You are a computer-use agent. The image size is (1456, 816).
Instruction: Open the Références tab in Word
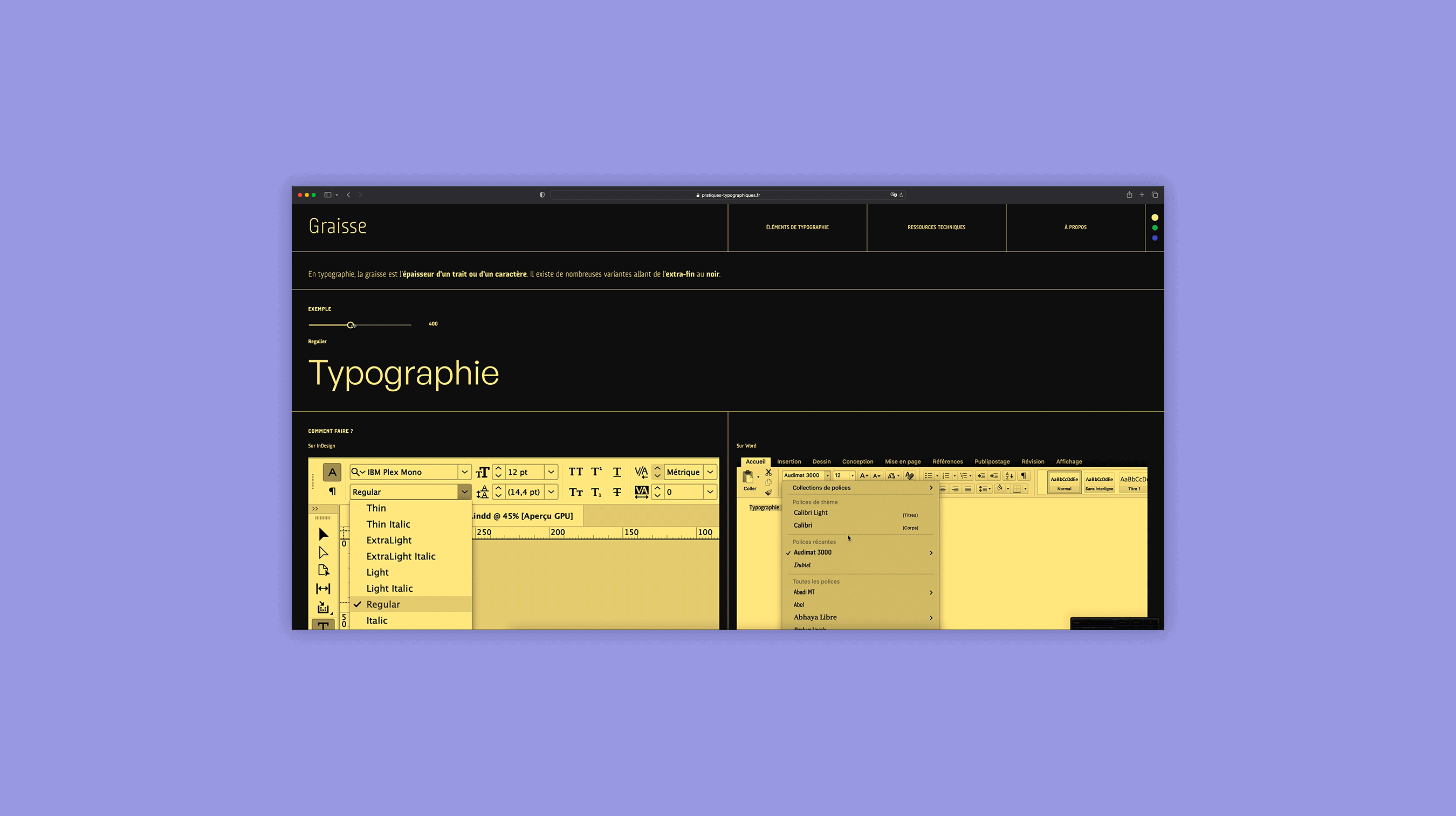pos(947,462)
